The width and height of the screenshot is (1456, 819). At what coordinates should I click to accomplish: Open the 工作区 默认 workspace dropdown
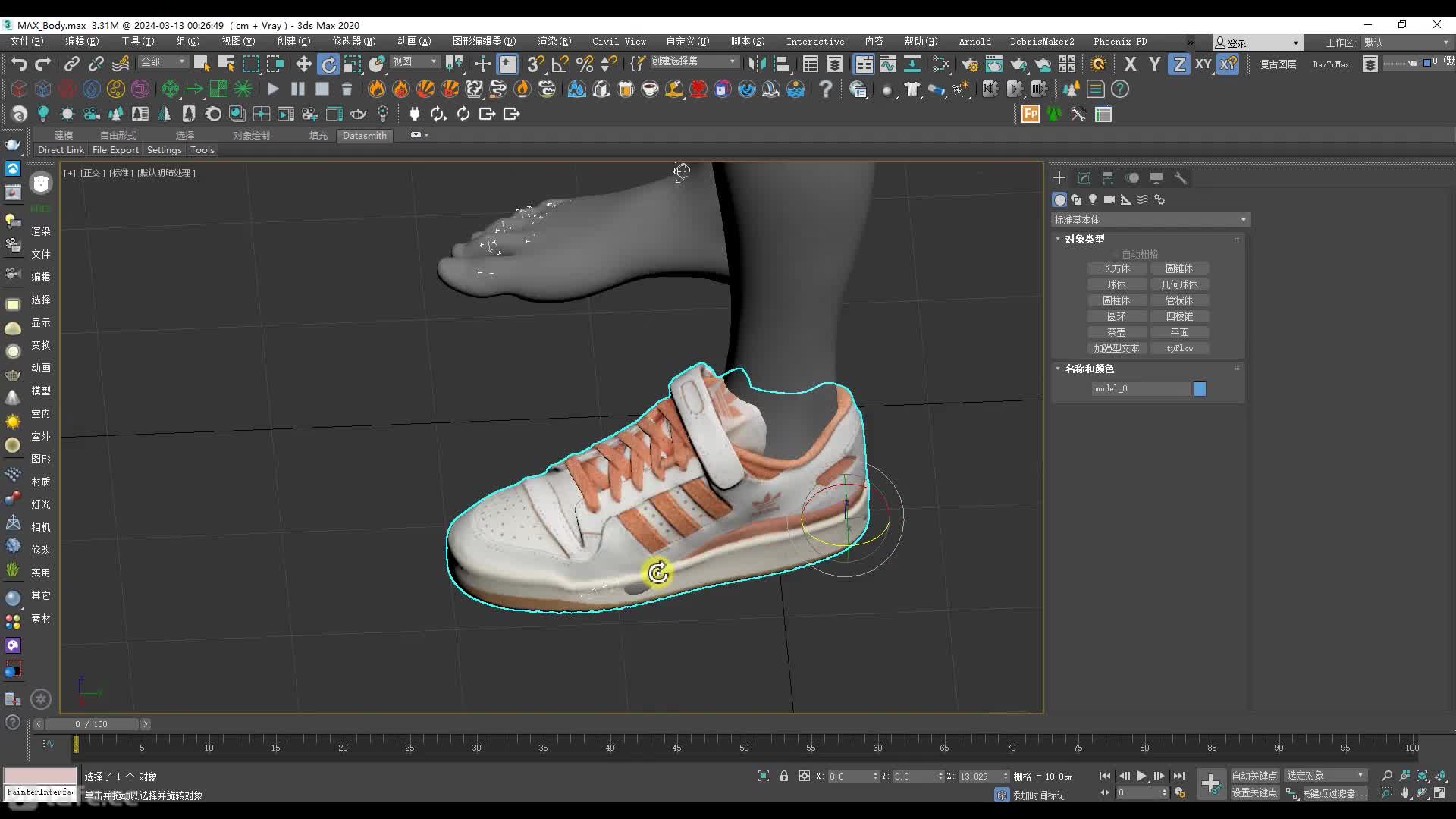tap(1405, 42)
